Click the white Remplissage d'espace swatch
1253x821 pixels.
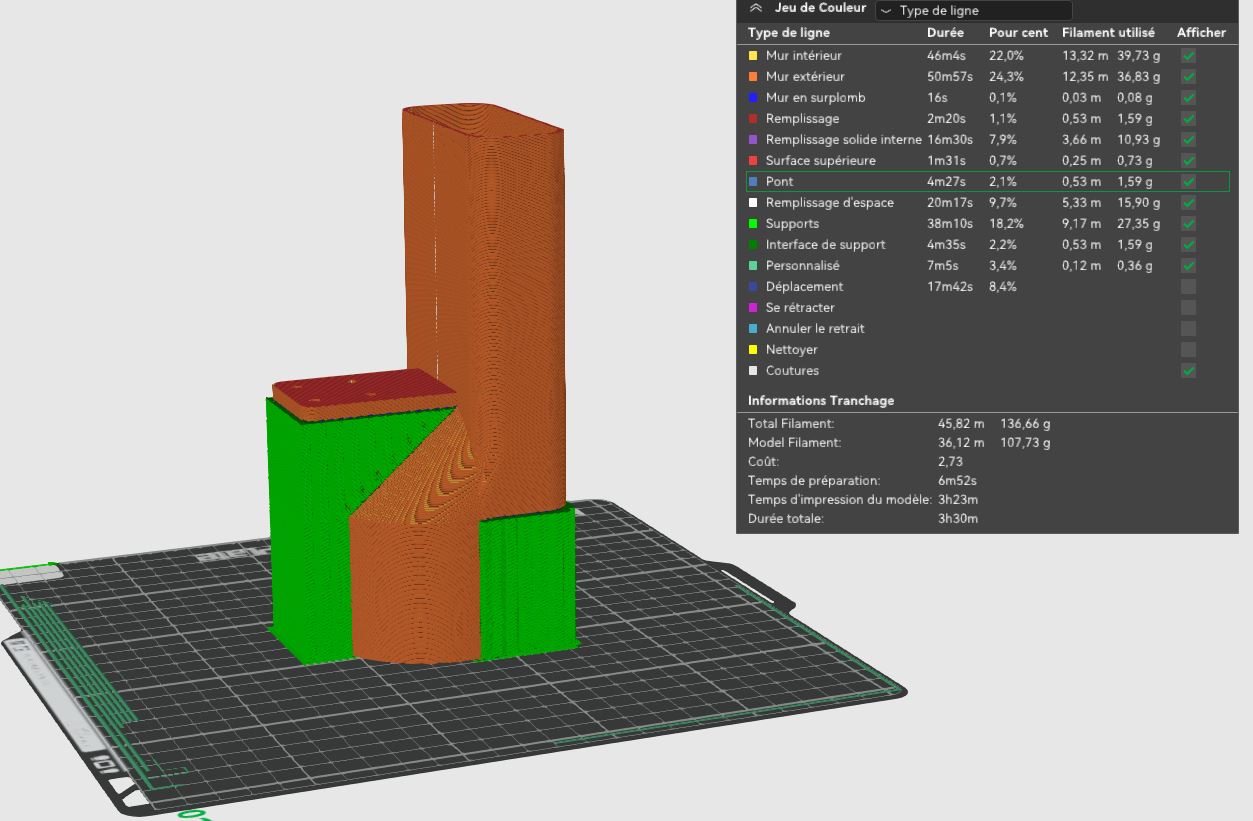pyautogui.click(x=753, y=203)
